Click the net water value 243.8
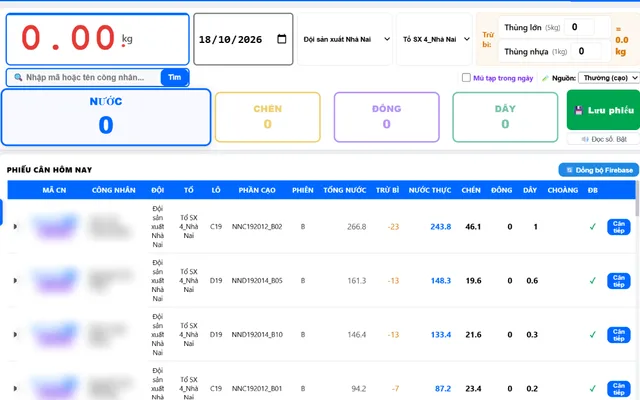This screenshot has height=400, width=640. (x=440, y=227)
